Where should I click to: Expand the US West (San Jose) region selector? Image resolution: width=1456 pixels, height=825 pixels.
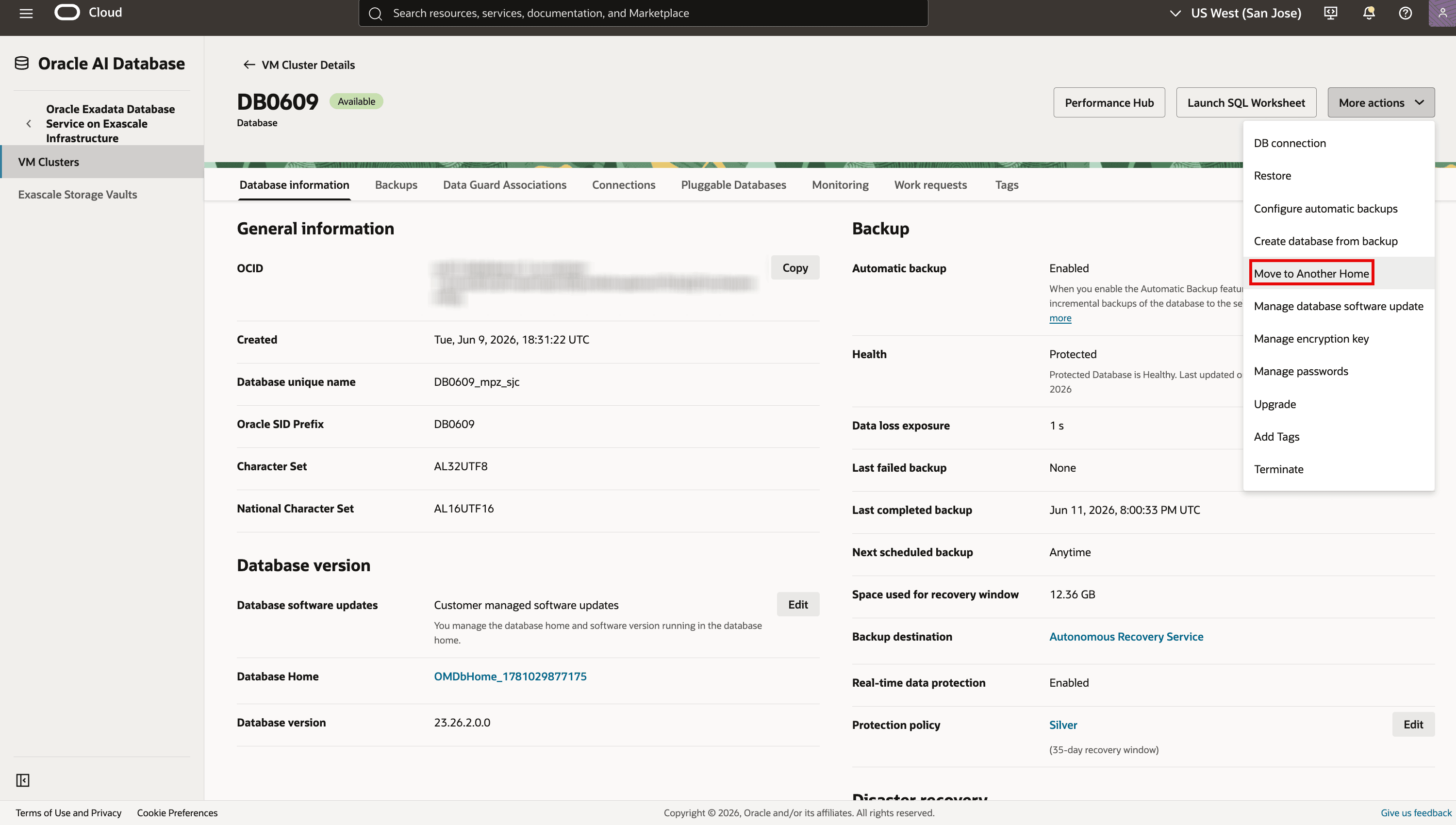1236,13
